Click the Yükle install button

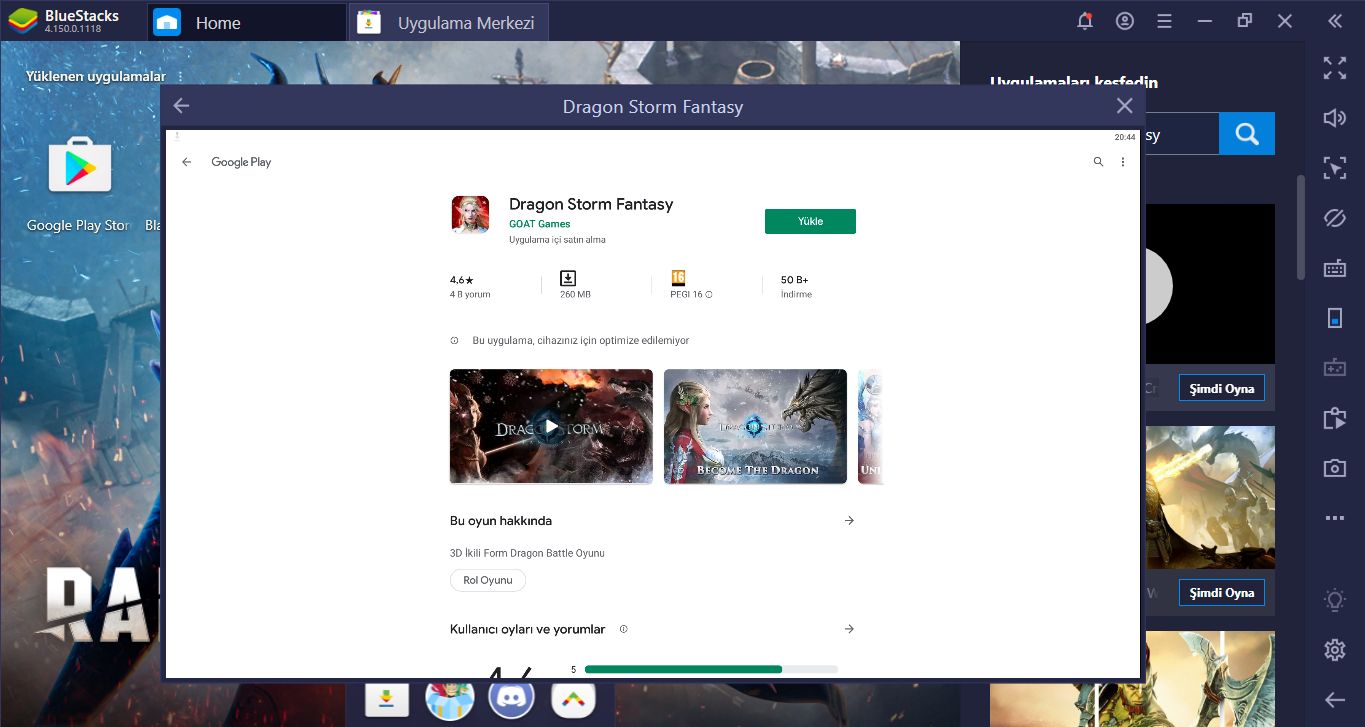click(x=810, y=221)
